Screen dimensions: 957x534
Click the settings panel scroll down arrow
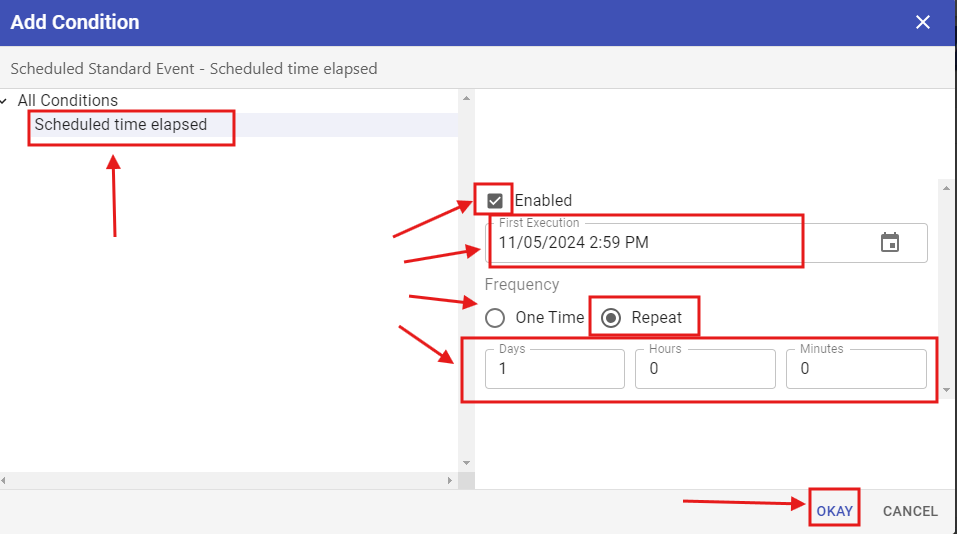946,388
